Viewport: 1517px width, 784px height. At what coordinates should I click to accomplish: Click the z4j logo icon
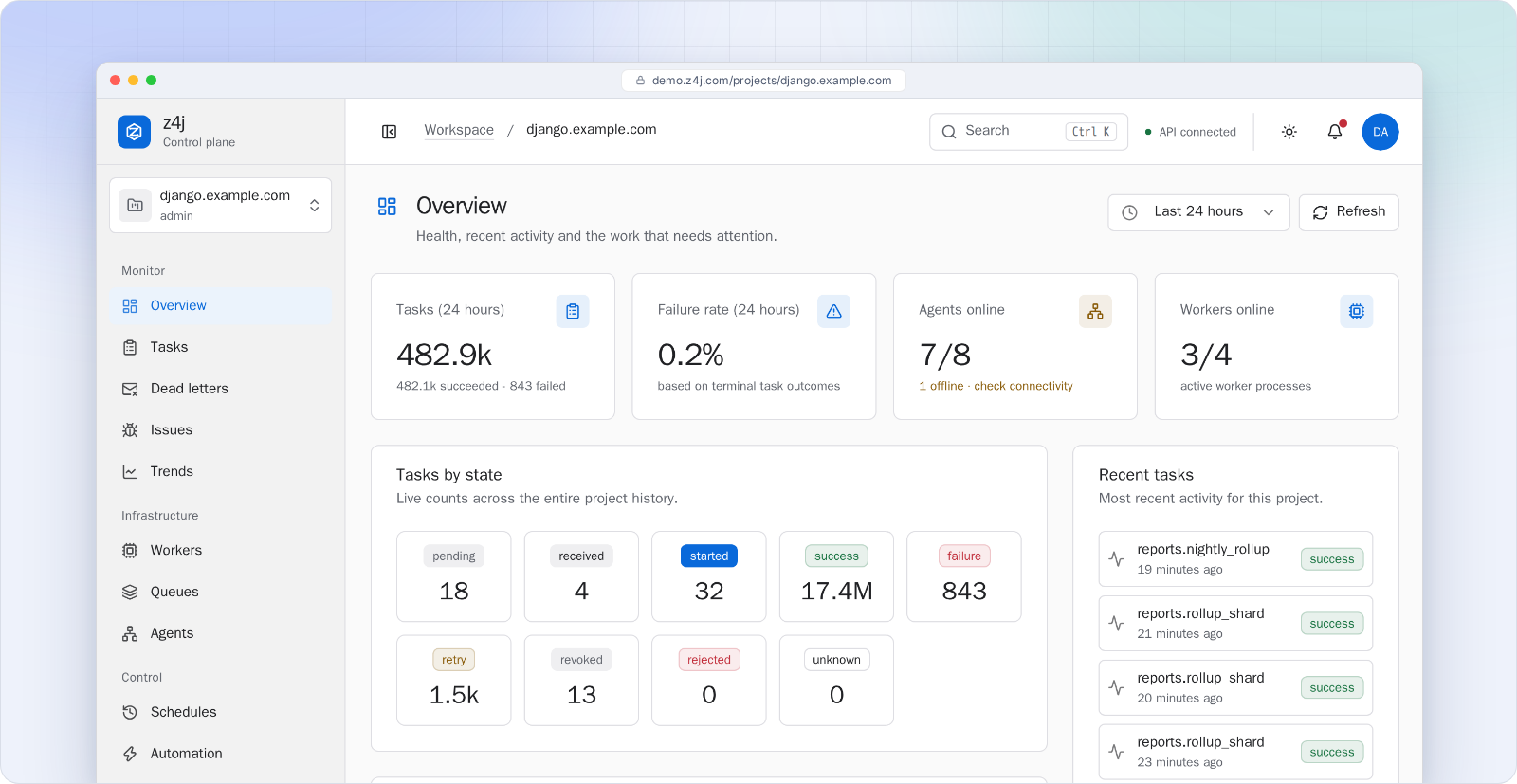pyautogui.click(x=134, y=132)
